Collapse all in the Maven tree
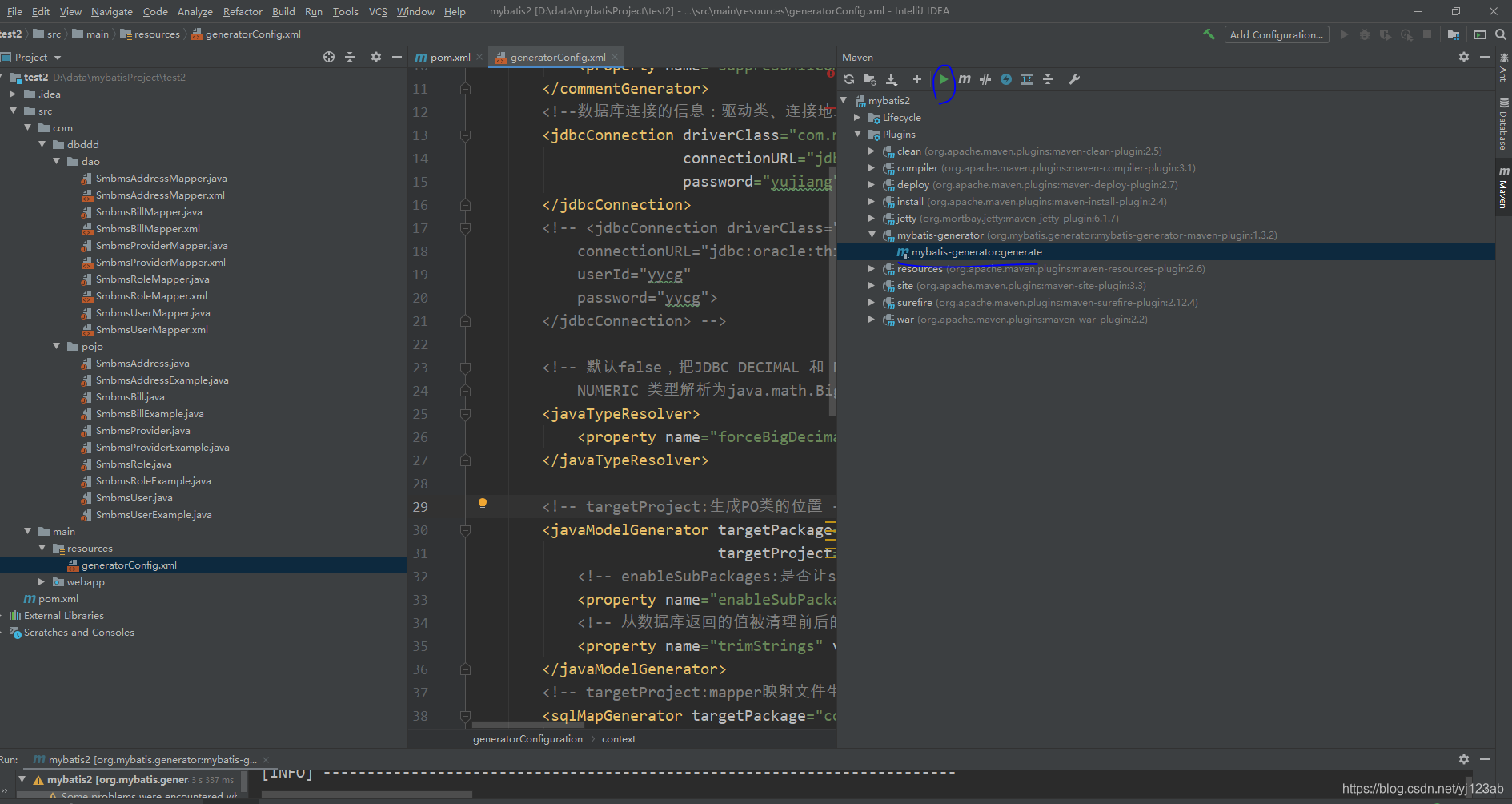Screen dimensions: 1512x804 pos(1048,79)
